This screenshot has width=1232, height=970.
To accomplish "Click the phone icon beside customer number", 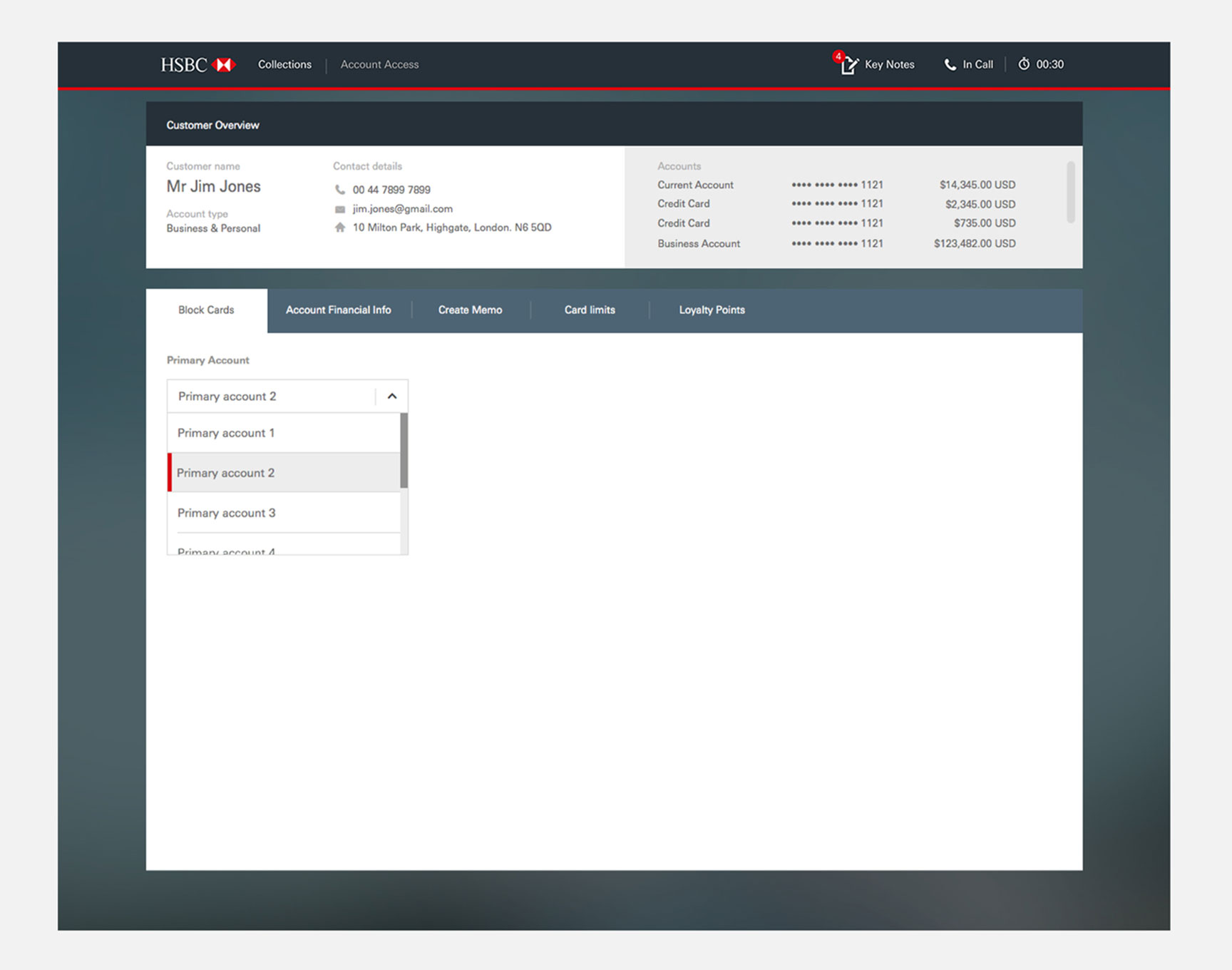I will coord(340,190).
